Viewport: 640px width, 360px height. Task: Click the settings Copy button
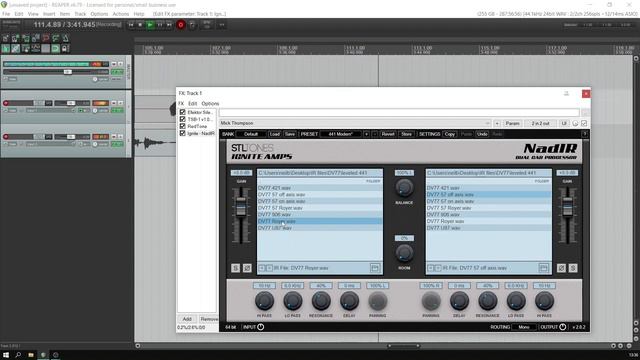pyautogui.click(x=449, y=134)
